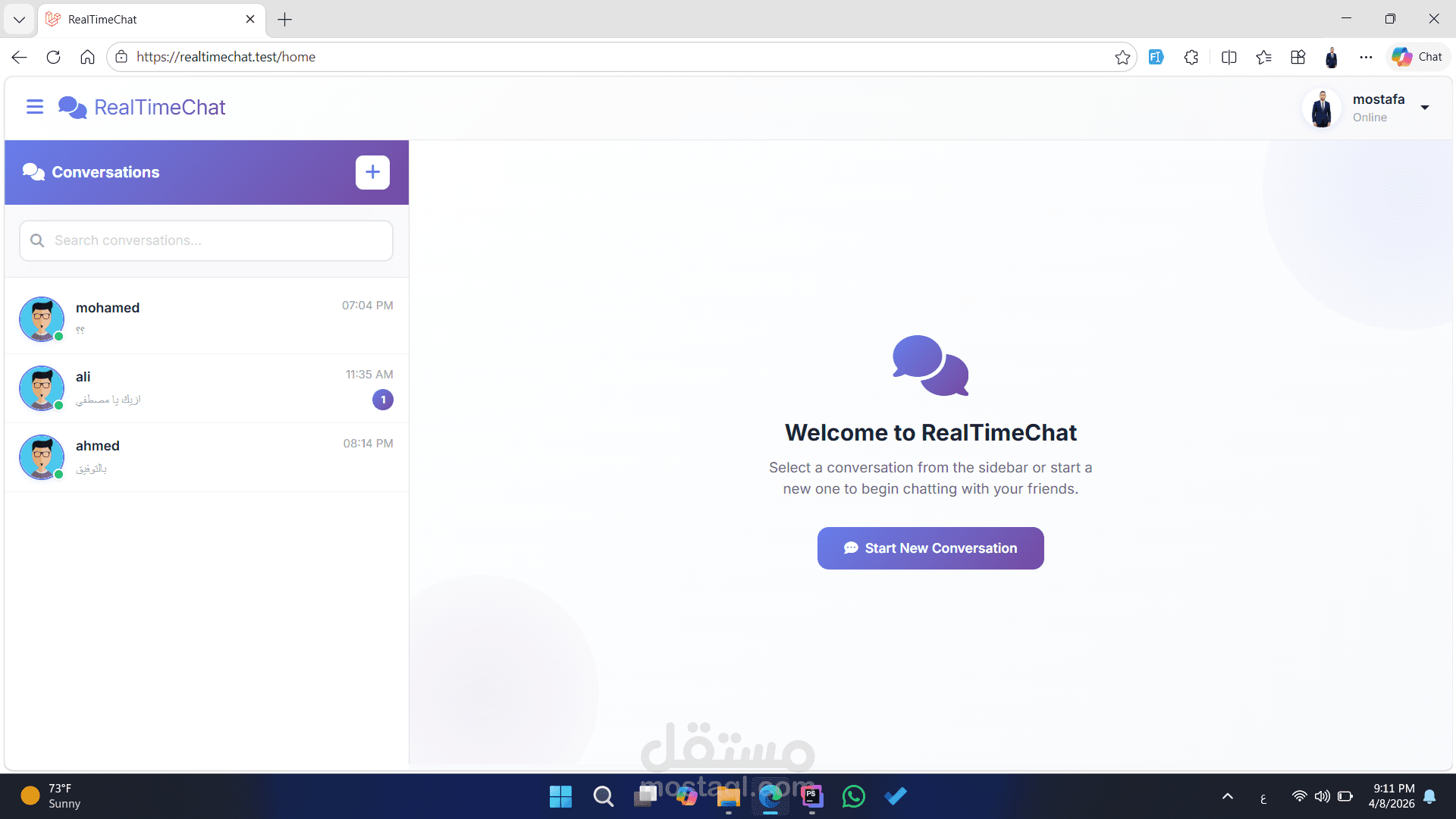The image size is (1456, 819).
Task: Expand the mostafa profile dropdown arrow
Action: tap(1426, 108)
